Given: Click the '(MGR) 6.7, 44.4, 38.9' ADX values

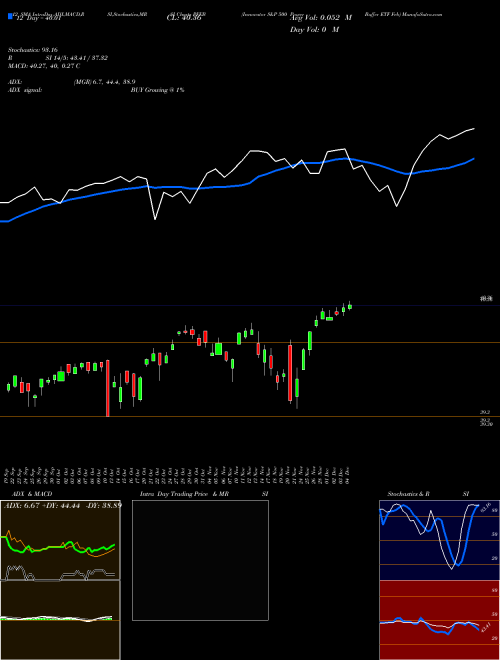Looking at the screenshot, I should 104,82.
